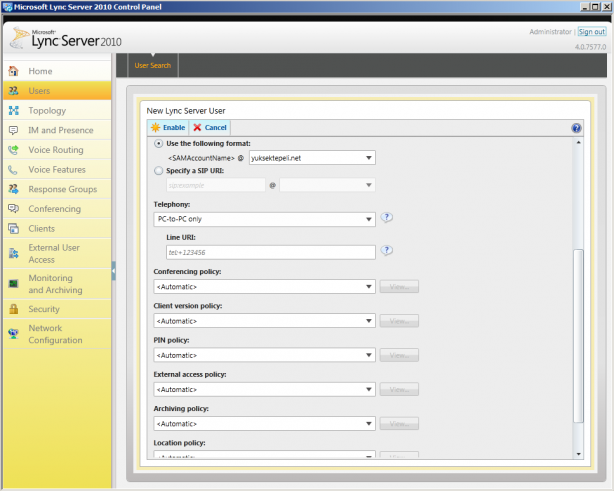This screenshot has width=614, height=491.
Task: Select 'Specify a SIP URI' radio button
Action: tap(158, 171)
